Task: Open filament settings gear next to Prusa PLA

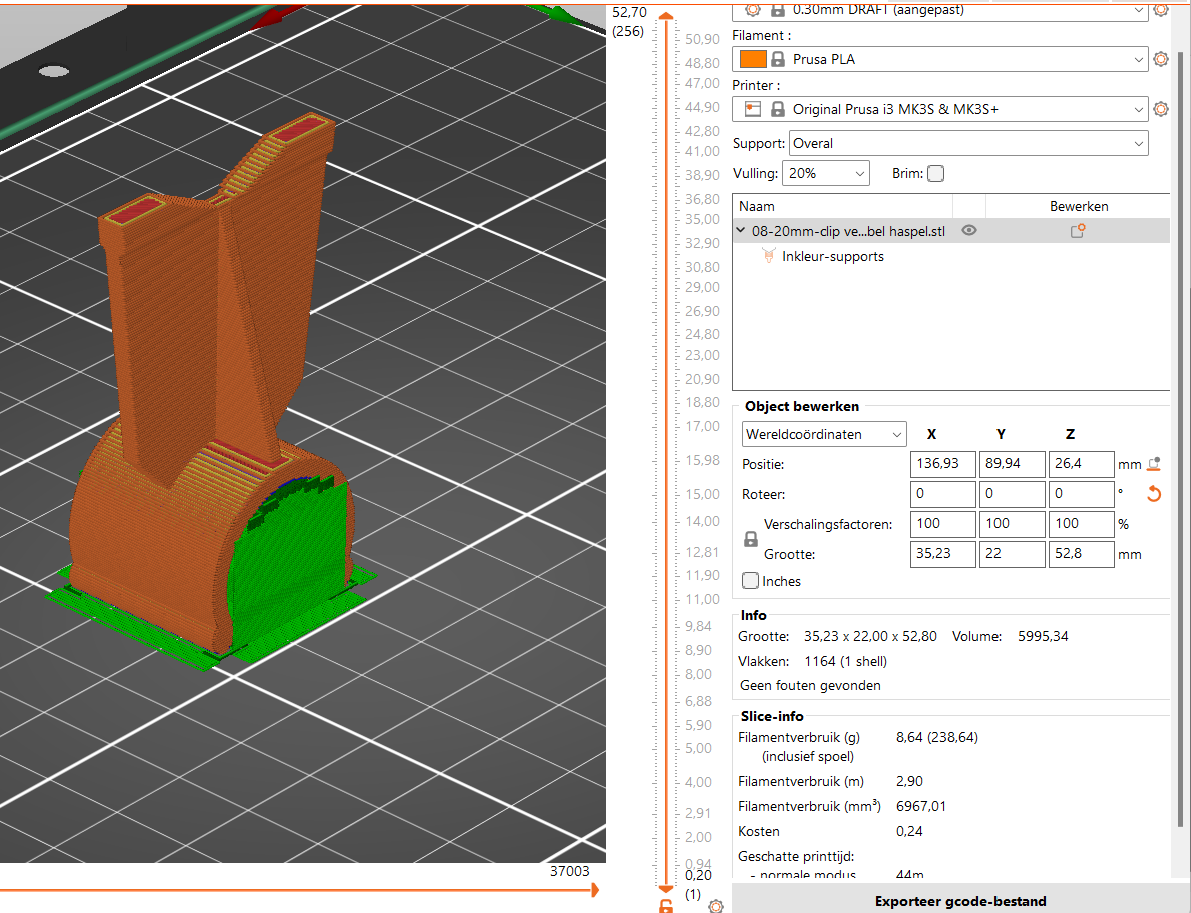Action: [1161, 59]
